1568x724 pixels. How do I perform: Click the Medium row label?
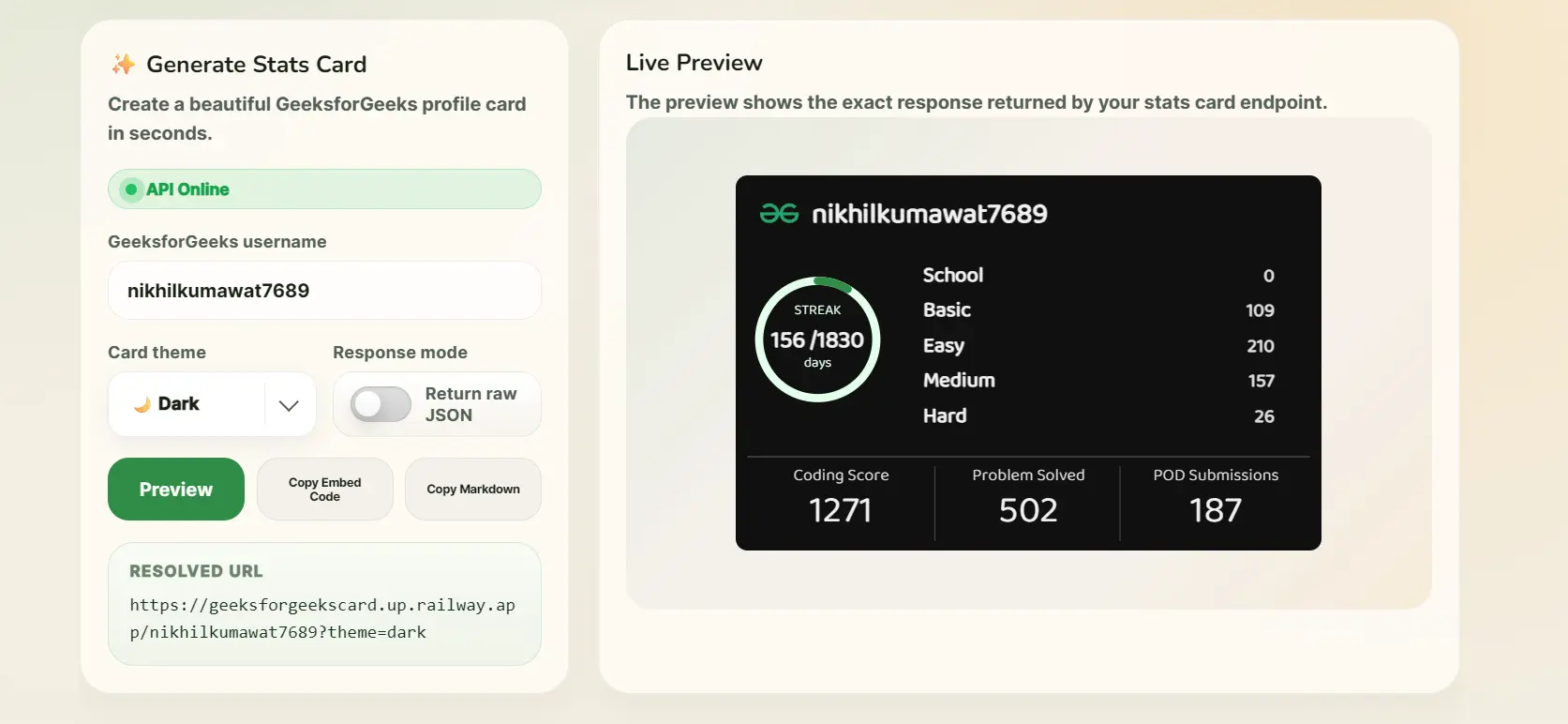click(x=959, y=380)
